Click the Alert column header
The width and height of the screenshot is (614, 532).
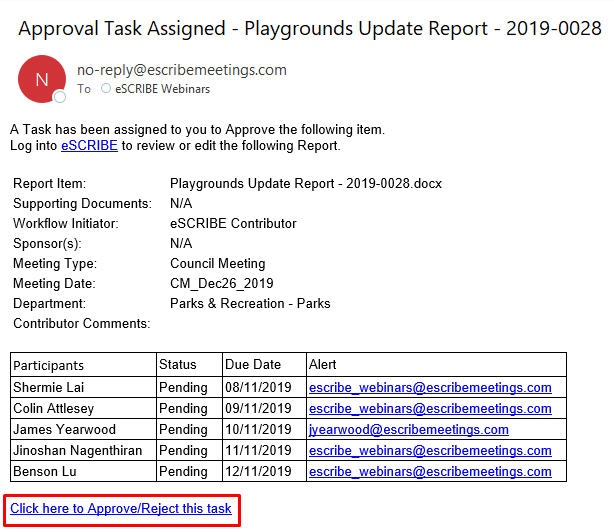[x=322, y=364]
